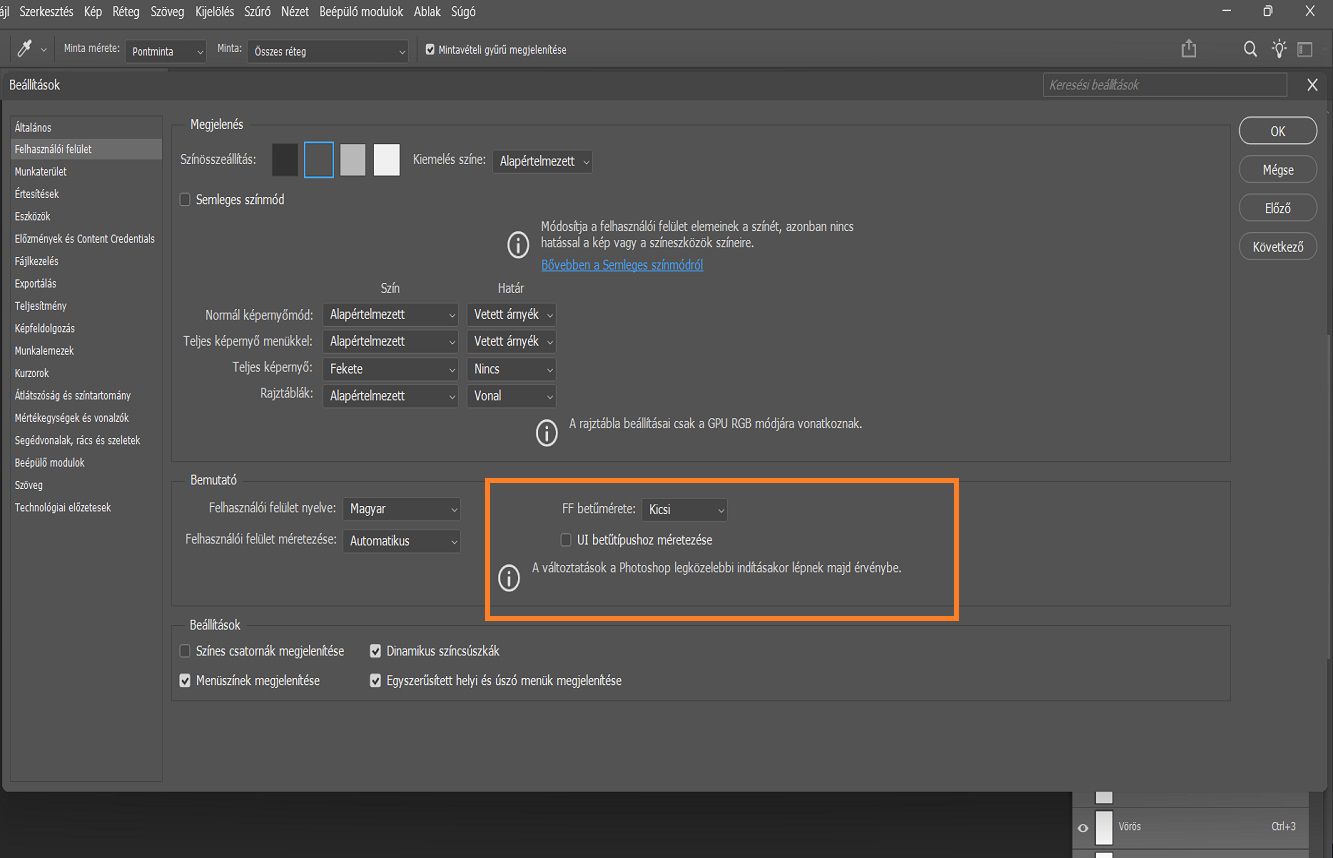Uncheck Mintavételi gyűrű megjelenítése

429,48
